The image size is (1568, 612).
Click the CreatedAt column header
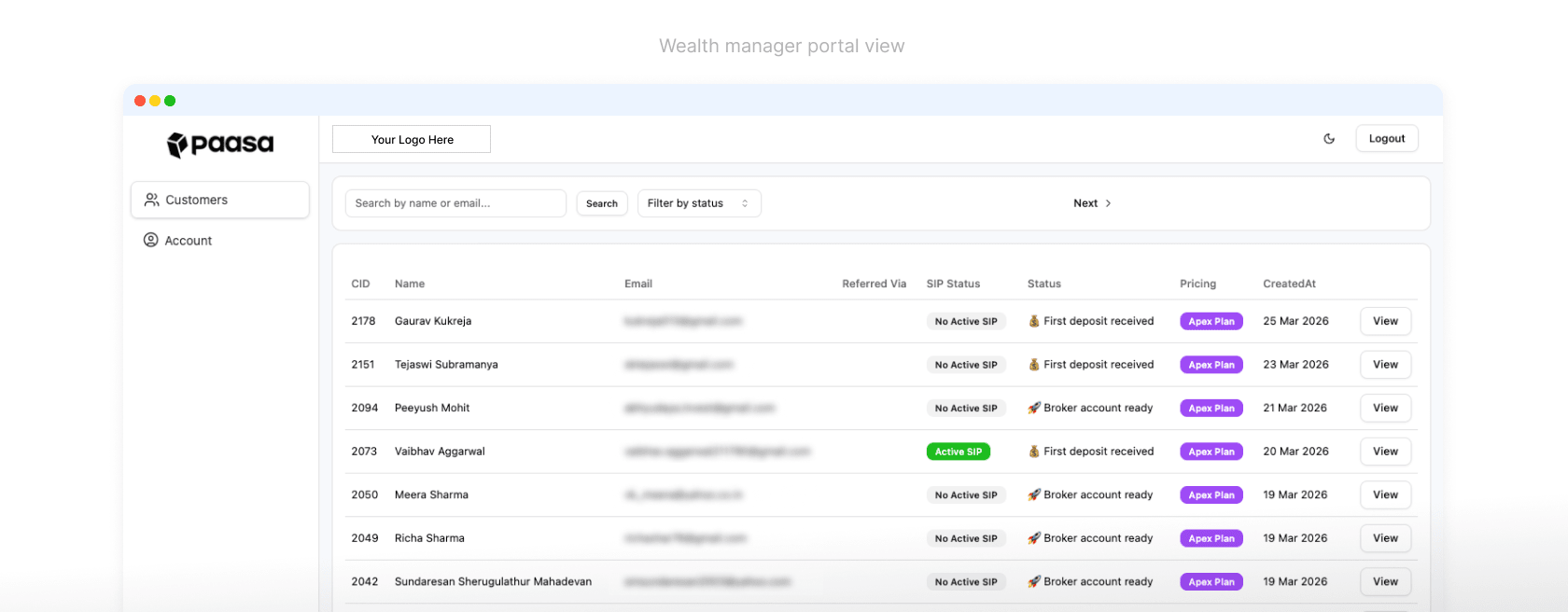point(1290,284)
